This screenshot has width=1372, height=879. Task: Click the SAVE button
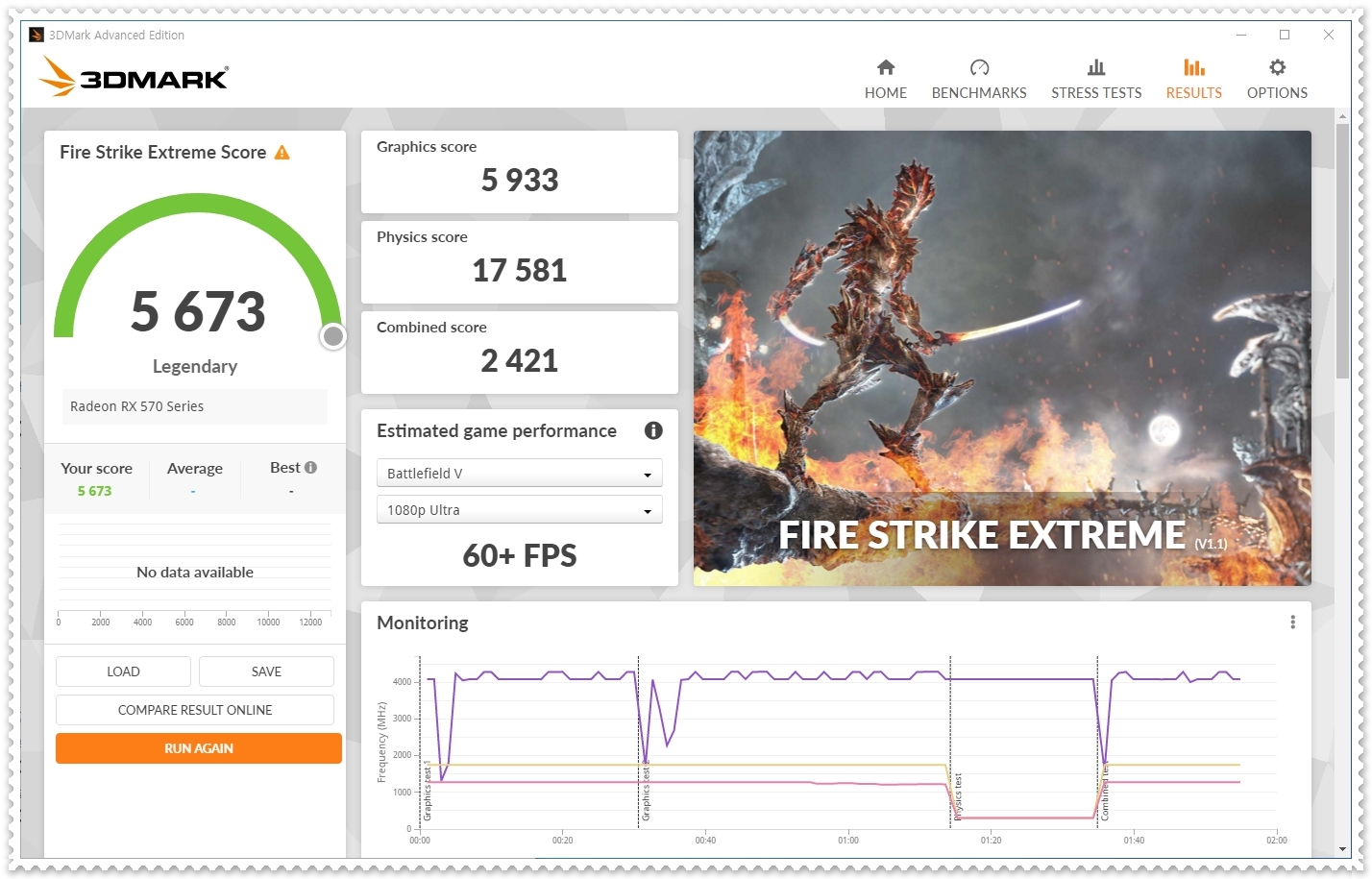tap(266, 671)
